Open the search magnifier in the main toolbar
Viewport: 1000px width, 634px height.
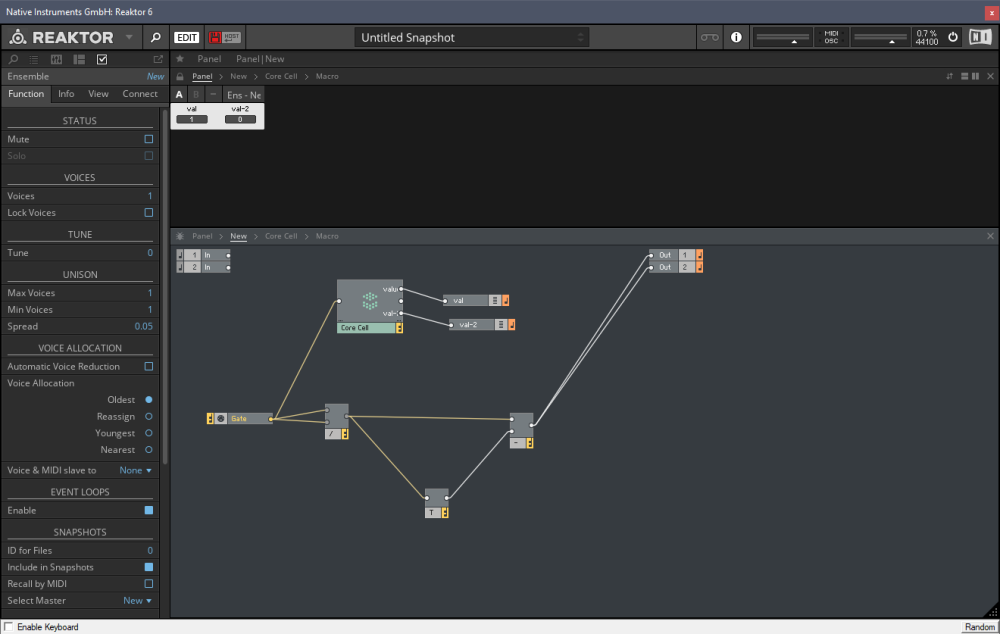(x=155, y=38)
